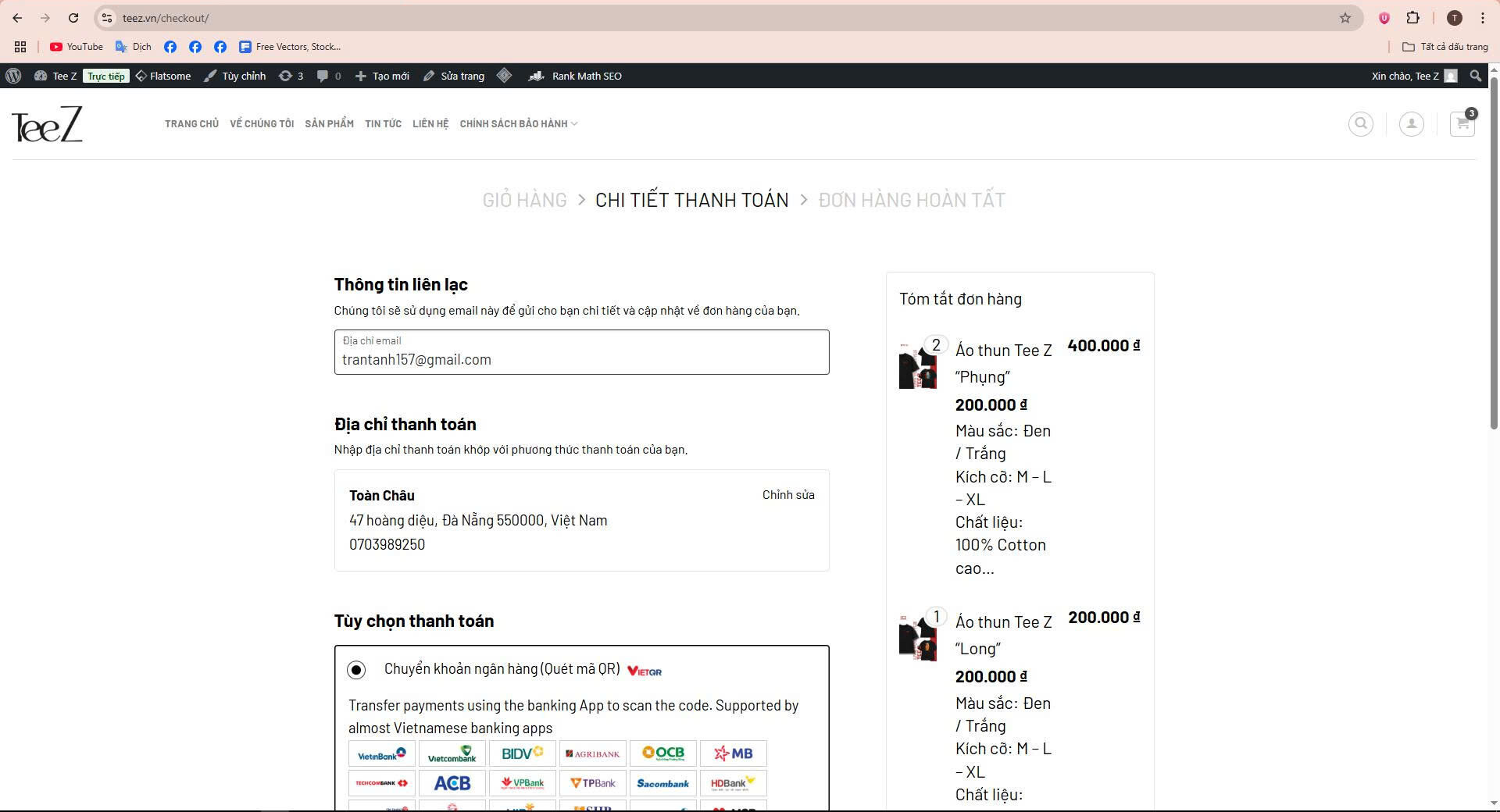Open the shopping cart icon

[1462, 124]
